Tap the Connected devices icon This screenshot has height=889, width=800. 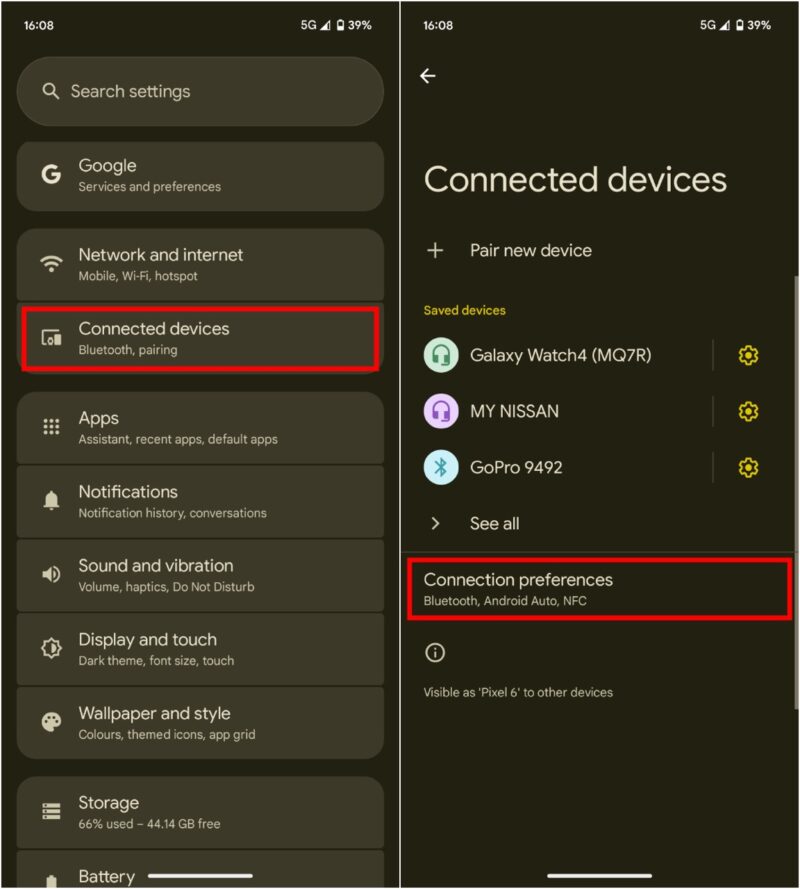[x=52, y=338]
